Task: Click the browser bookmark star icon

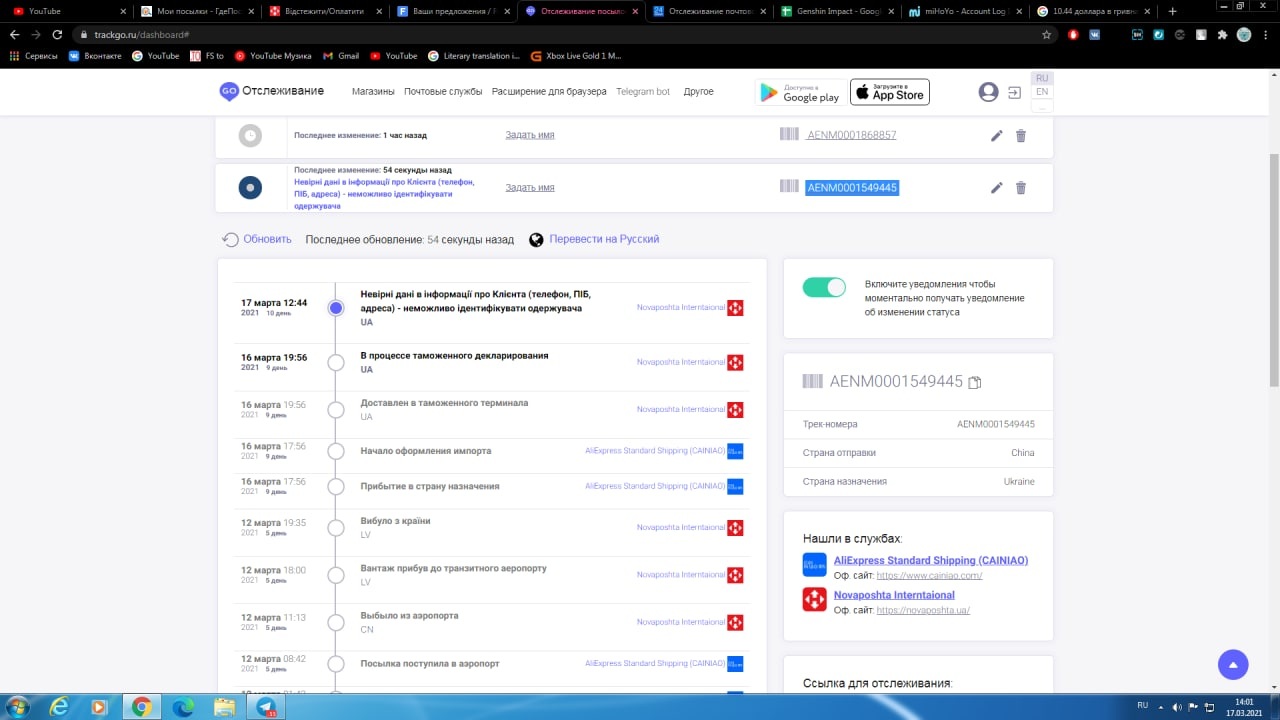Action: coord(1046,34)
